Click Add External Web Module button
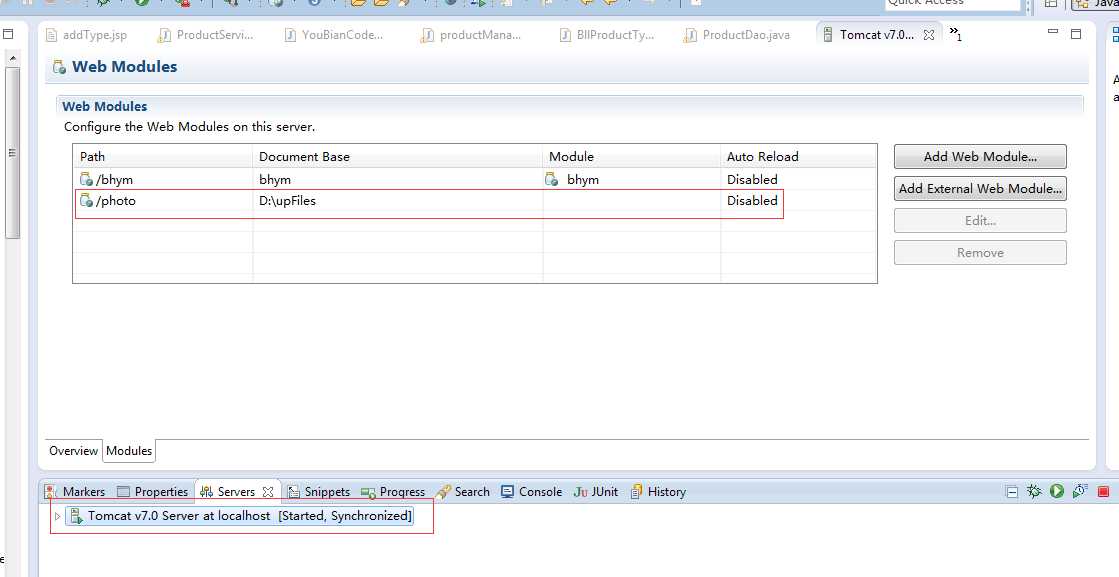The height and width of the screenshot is (577, 1119). (980, 188)
